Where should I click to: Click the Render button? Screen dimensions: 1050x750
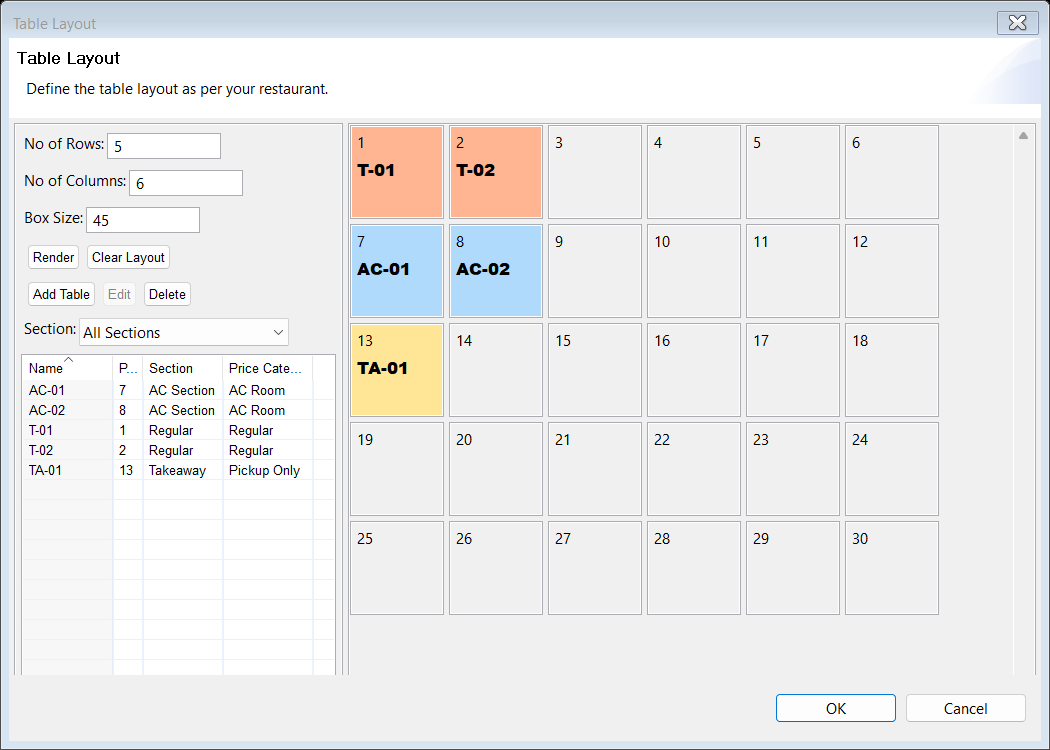pos(54,257)
